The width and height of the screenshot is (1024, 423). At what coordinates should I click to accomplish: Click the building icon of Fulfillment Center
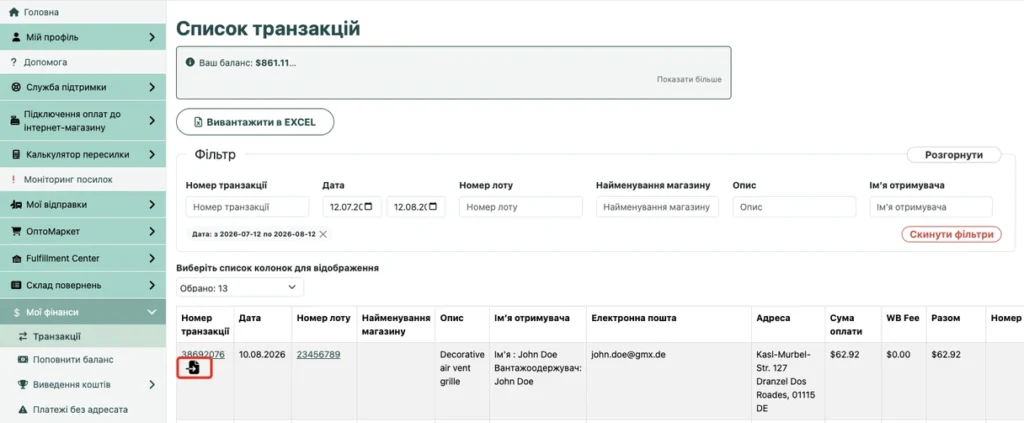coord(16,258)
